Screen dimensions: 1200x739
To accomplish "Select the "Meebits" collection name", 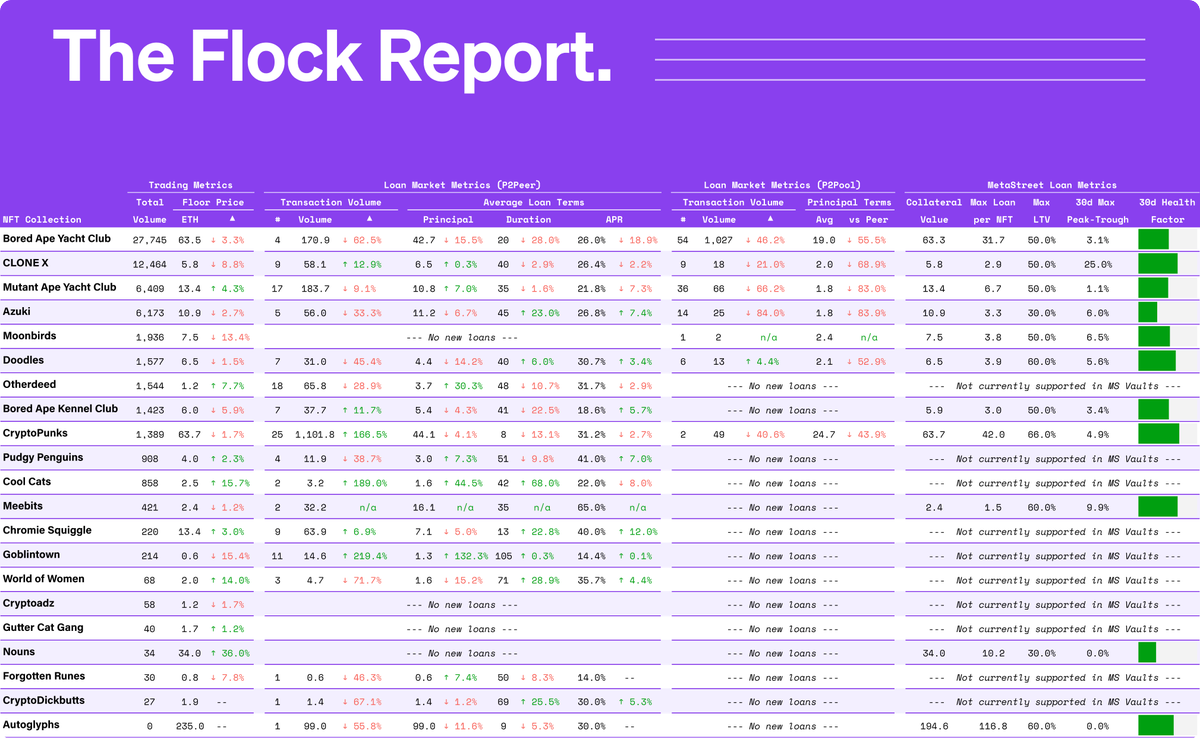I will coord(23,506).
